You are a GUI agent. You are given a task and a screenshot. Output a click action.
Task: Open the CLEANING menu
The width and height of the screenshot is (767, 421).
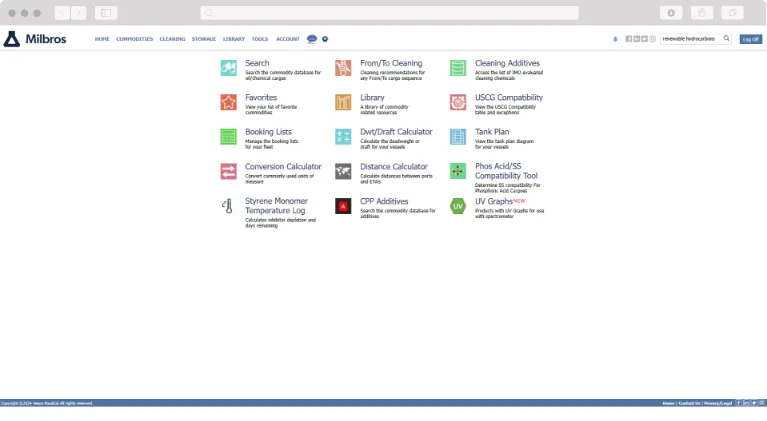[172, 39]
